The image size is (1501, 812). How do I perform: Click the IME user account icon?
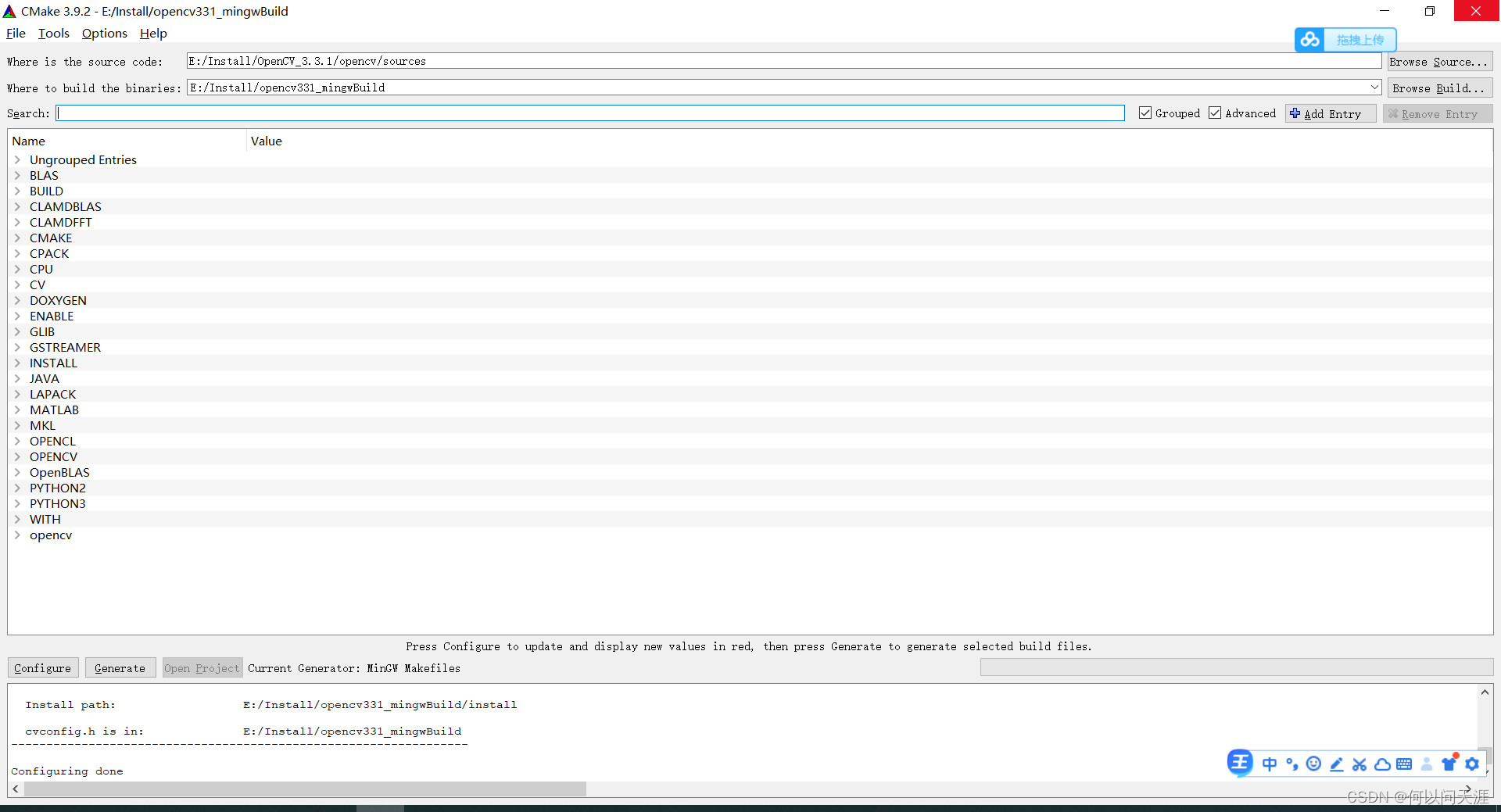click(x=1427, y=764)
